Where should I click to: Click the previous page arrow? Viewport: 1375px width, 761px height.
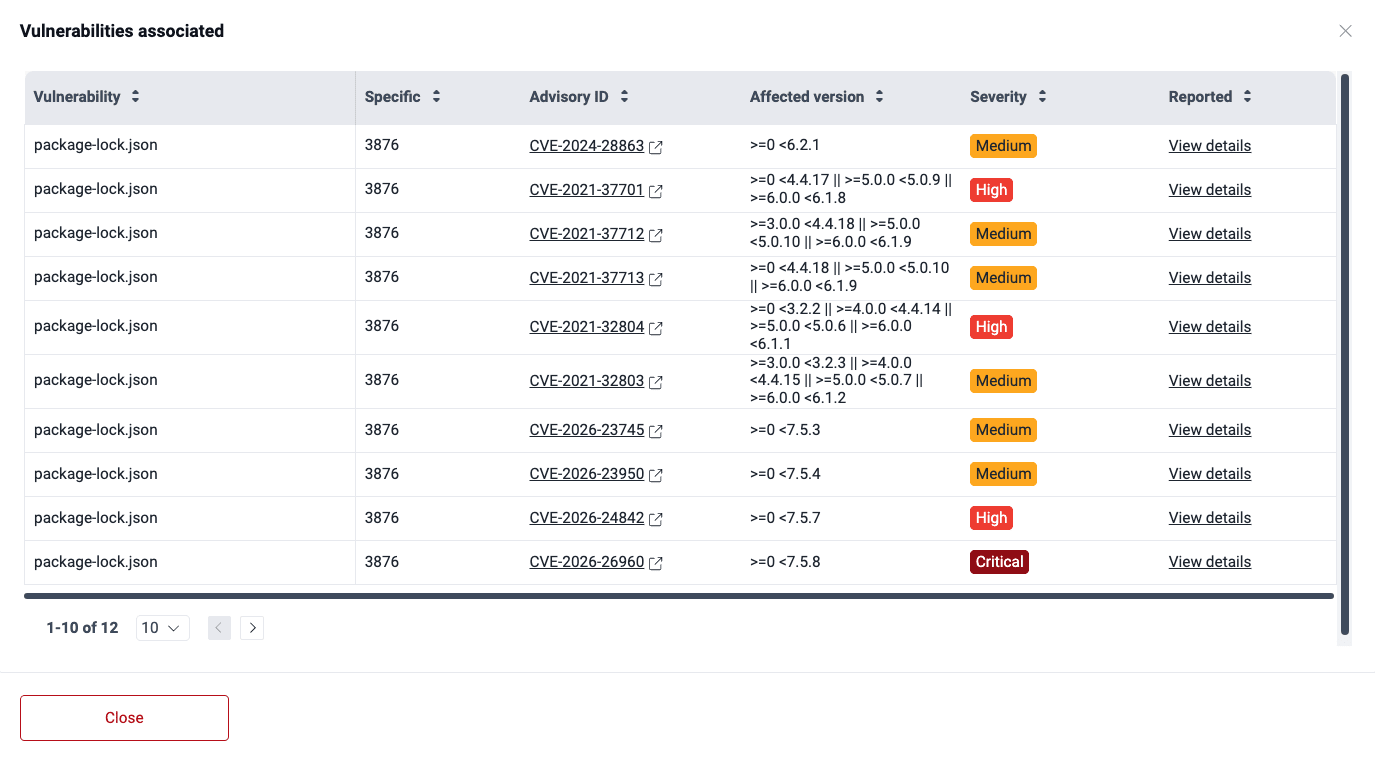click(219, 627)
